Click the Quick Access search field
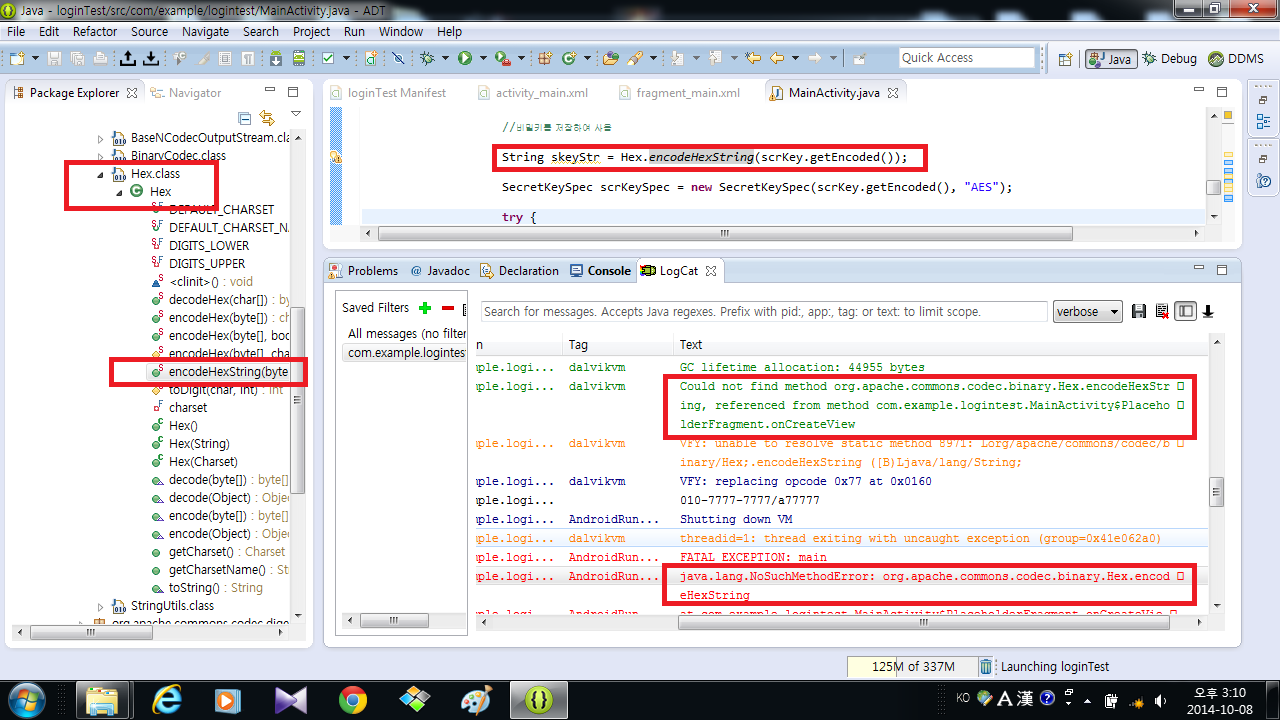 (967, 58)
